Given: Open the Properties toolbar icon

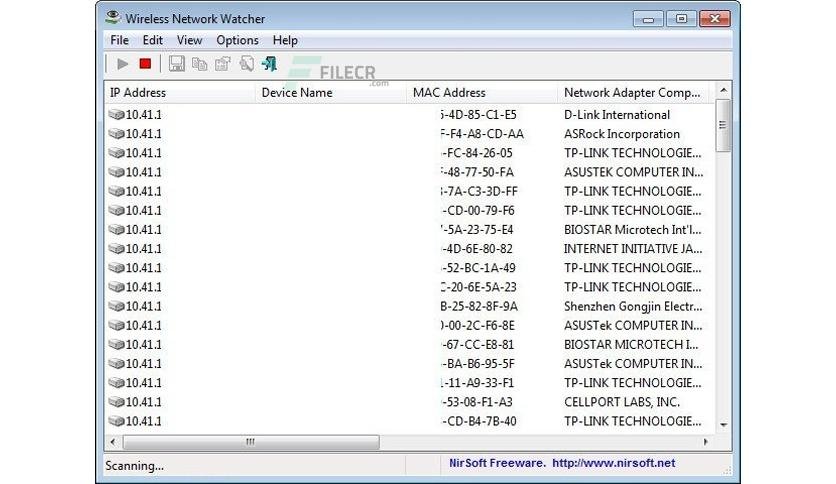Looking at the screenshot, I should 222,64.
